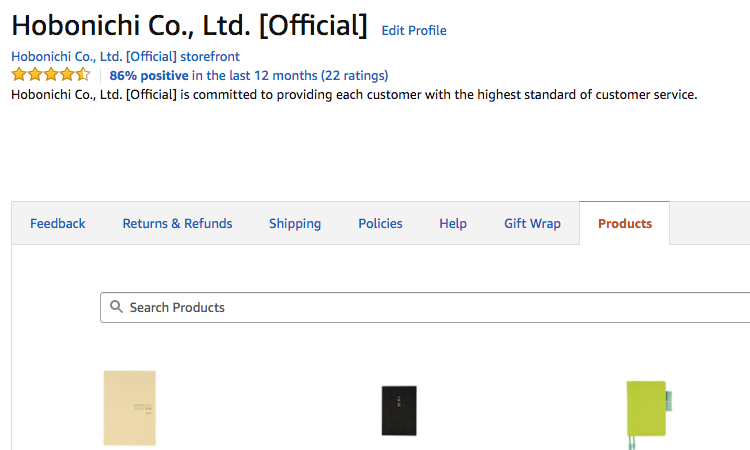
Task: Open the lime green planner thumbnail
Action: (646, 412)
